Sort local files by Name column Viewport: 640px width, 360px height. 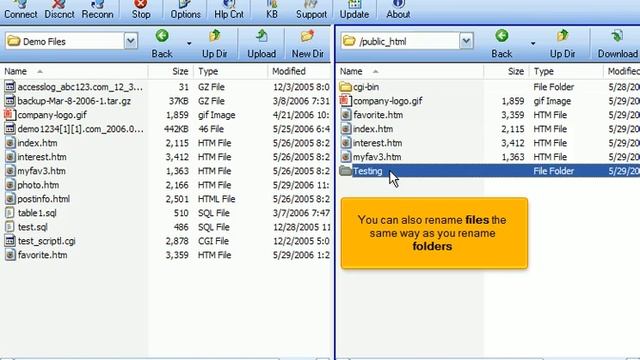74,71
